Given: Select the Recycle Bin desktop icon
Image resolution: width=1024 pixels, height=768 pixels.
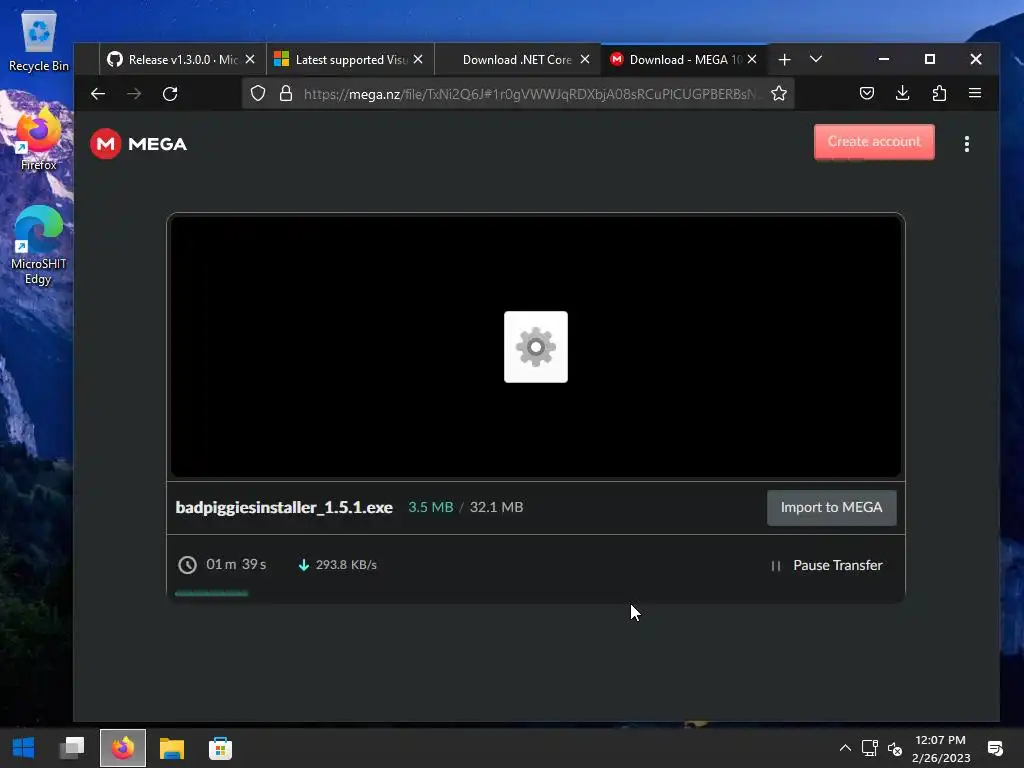Looking at the screenshot, I should pyautogui.click(x=39, y=41).
